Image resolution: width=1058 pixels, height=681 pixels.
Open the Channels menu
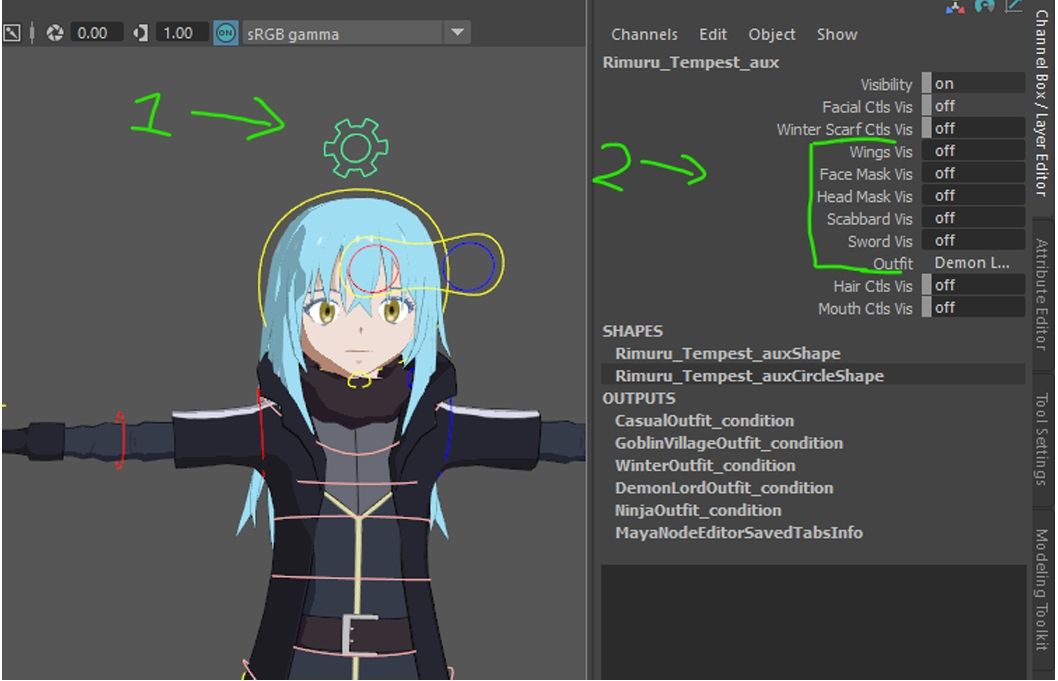coord(644,34)
